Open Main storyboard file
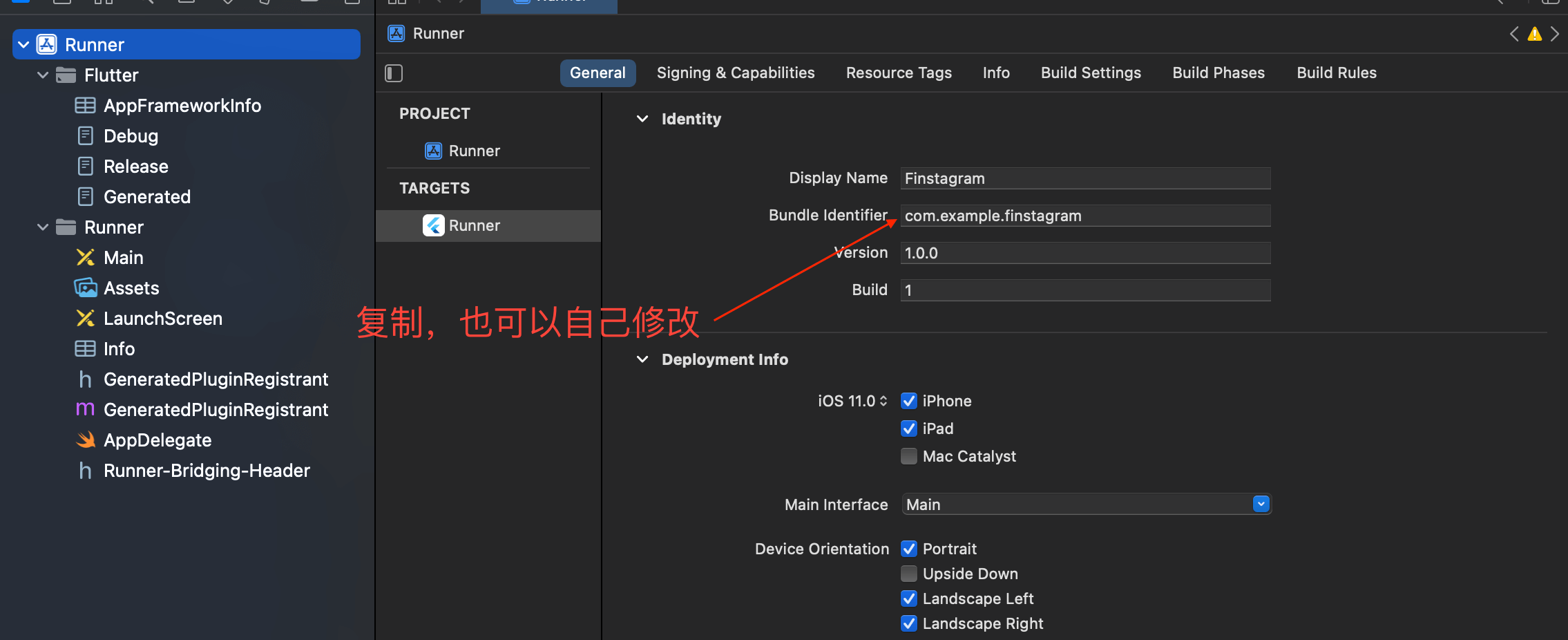1568x640 pixels. 123,258
